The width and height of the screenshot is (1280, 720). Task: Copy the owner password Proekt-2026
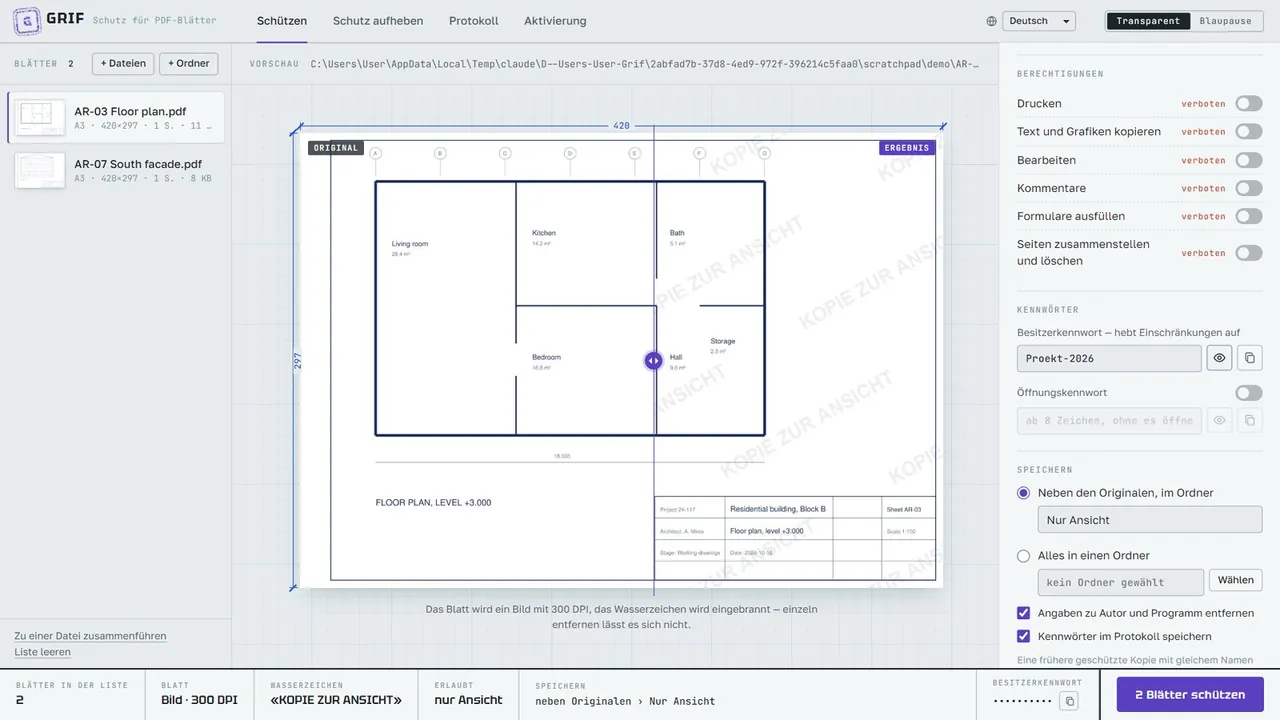pos(1249,358)
